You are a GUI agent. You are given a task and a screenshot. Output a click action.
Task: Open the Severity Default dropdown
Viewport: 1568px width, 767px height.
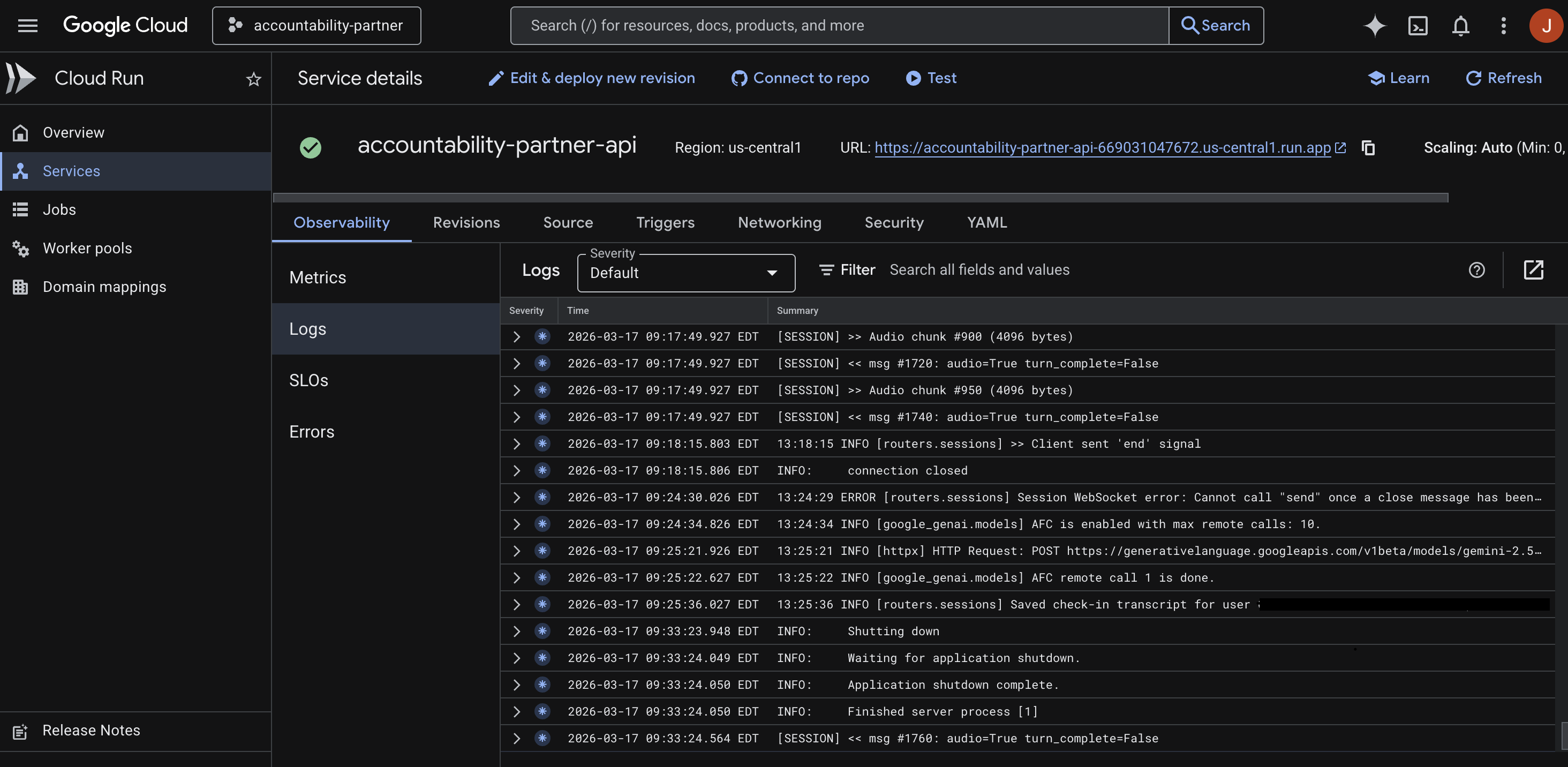pyautogui.click(x=685, y=273)
